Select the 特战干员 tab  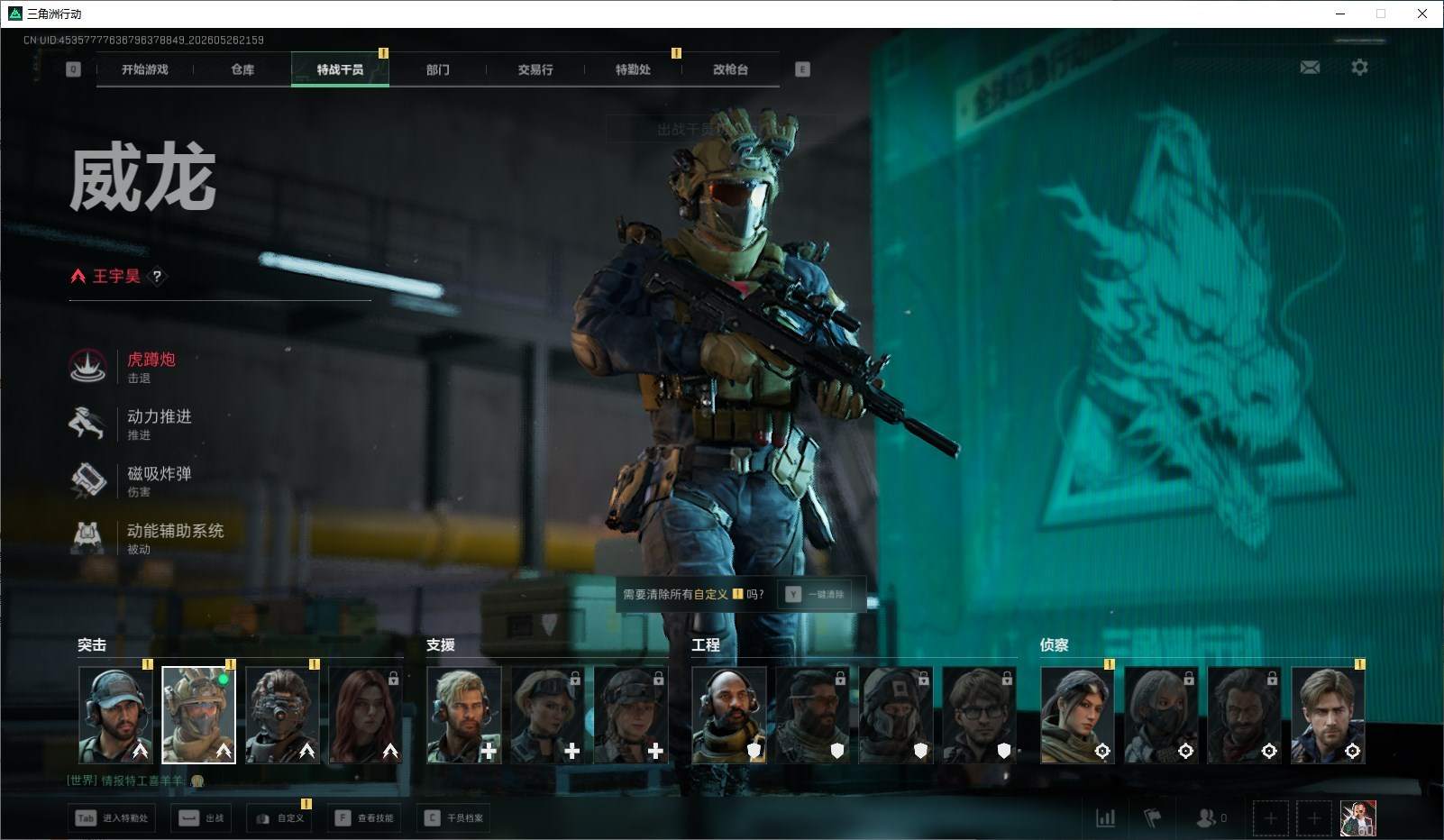pos(340,69)
